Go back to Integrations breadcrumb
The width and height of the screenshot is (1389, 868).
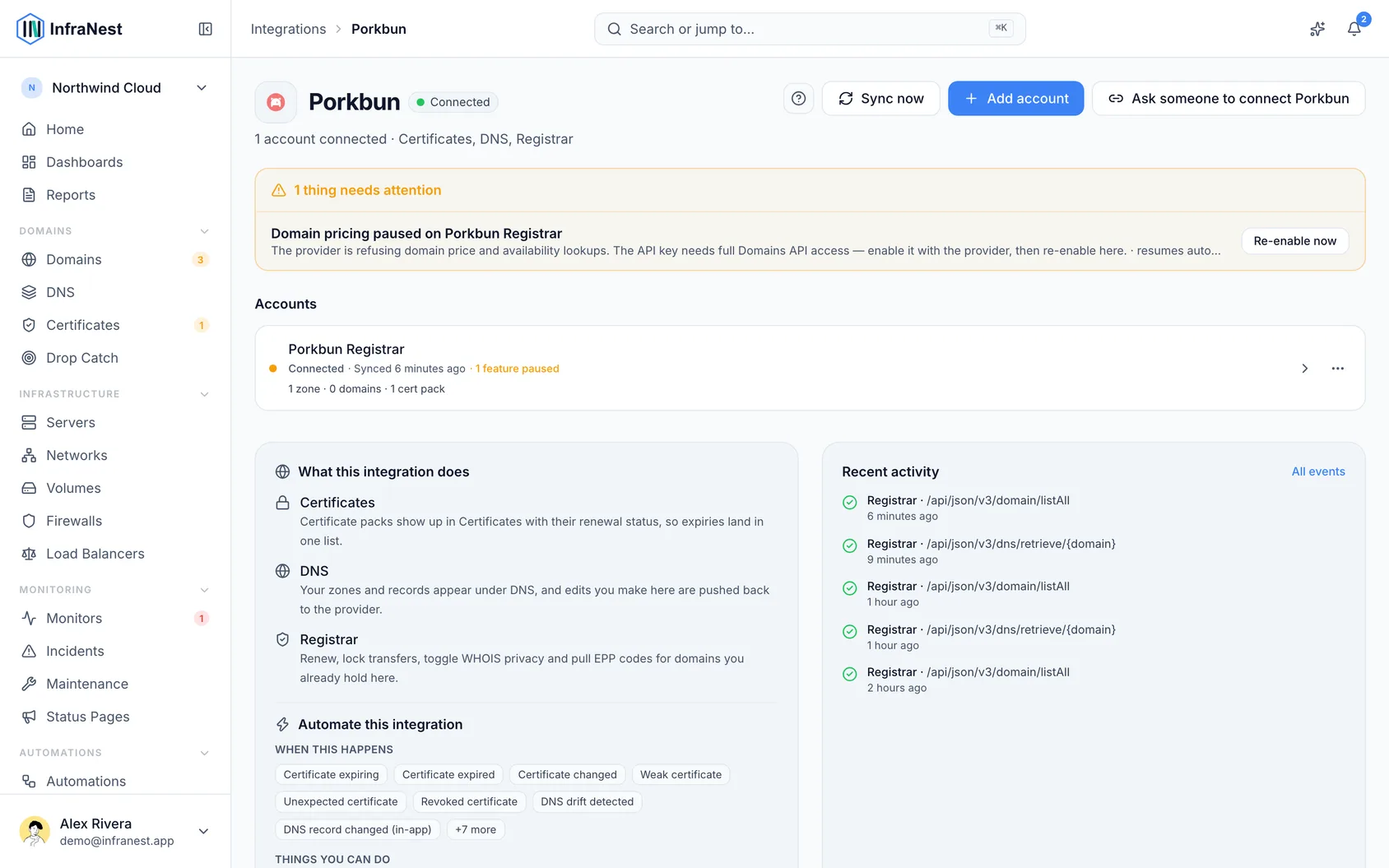tap(288, 29)
